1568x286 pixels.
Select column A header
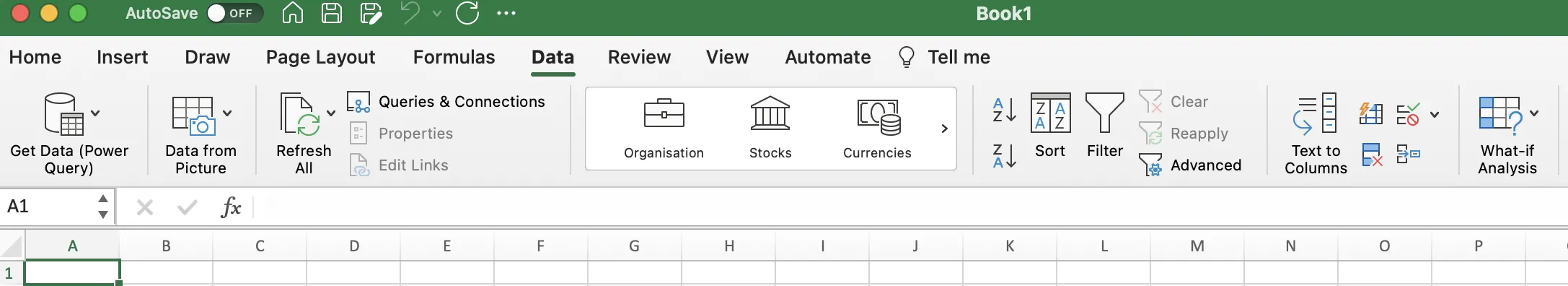[x=72, y=246]
